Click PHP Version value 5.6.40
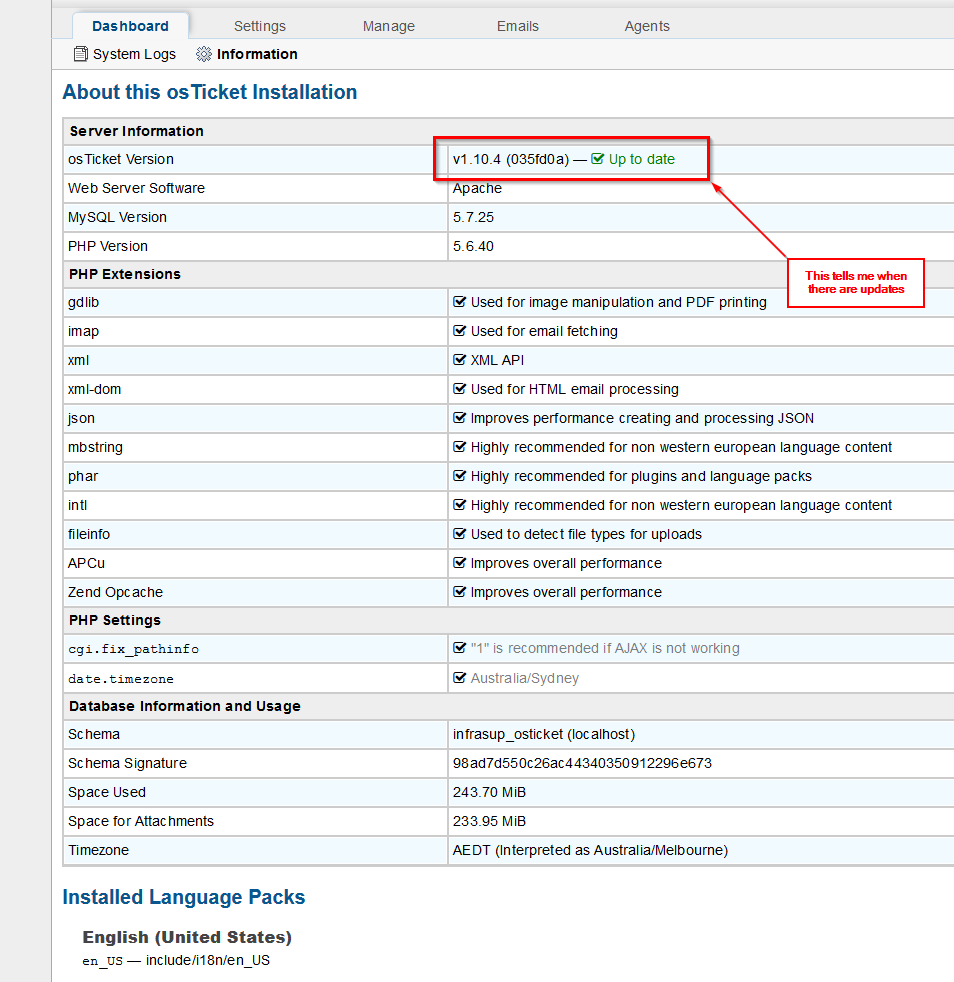This screenshot has width=954, height=982. 474,246
